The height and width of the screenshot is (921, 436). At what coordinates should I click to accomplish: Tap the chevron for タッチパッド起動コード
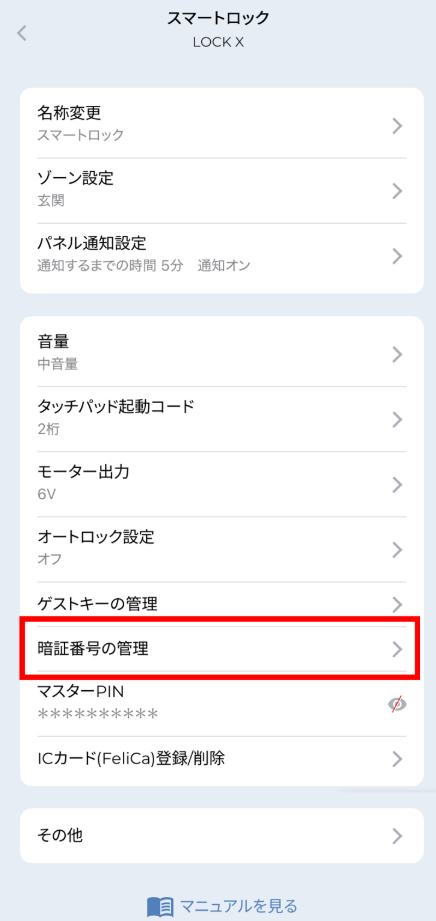click(x=397, y=419)
